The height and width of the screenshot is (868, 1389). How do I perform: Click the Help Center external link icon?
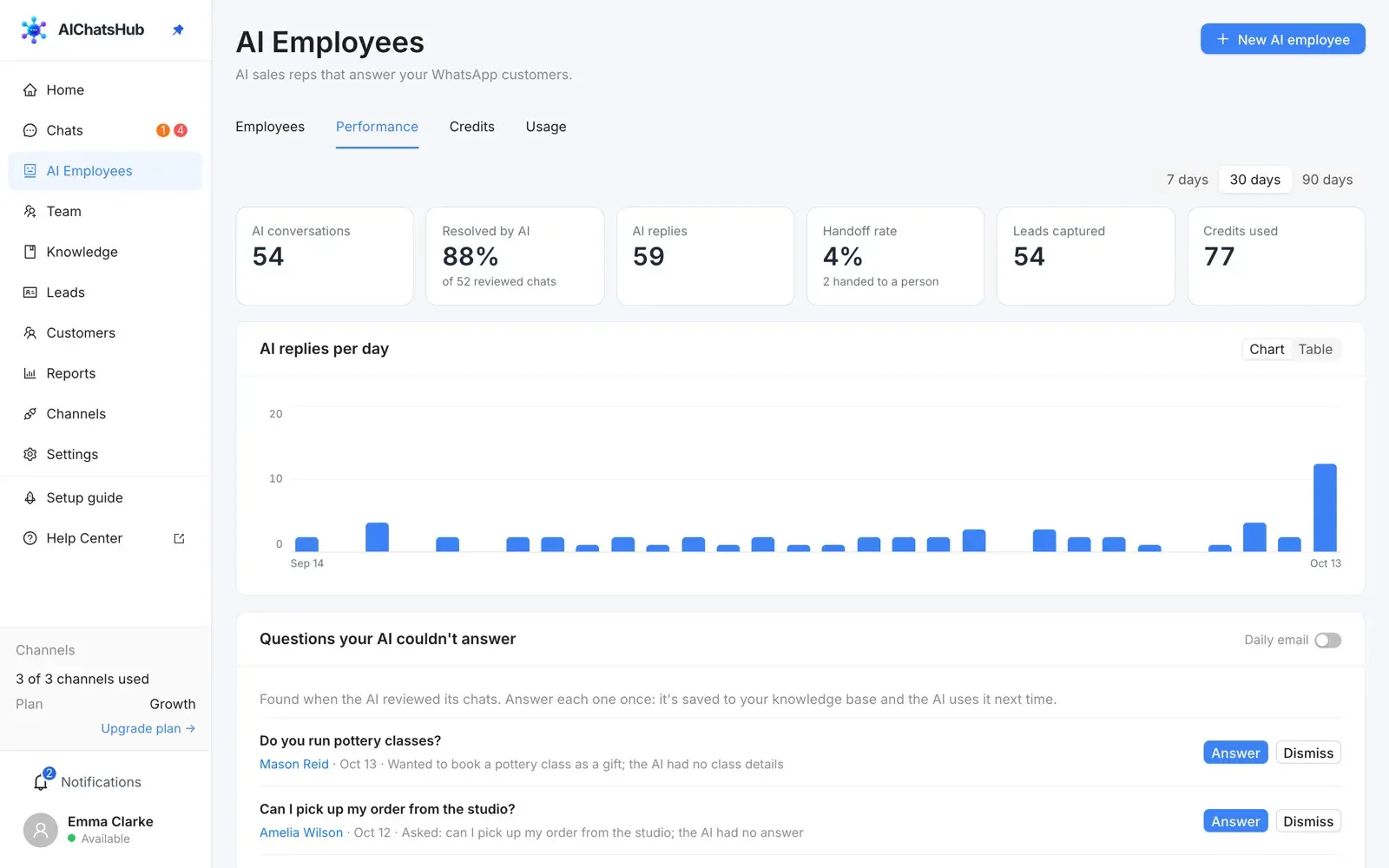pyautogui.click(x=179, y=538)
